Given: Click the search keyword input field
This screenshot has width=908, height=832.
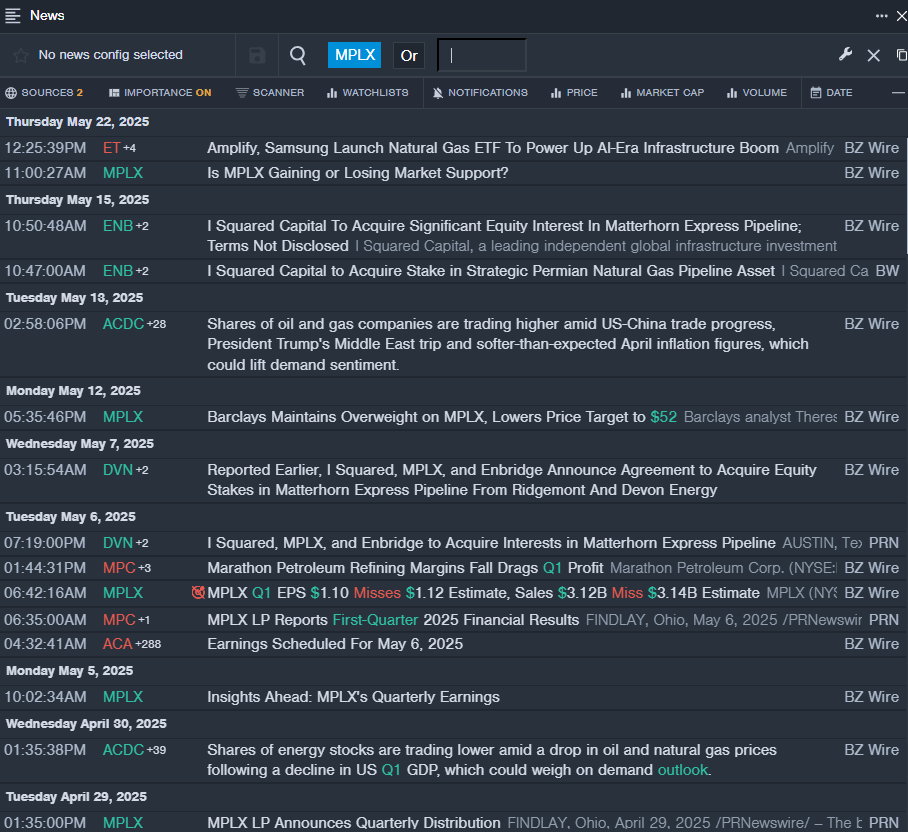Looking at the screenshot, I should (x=482, y=56).
